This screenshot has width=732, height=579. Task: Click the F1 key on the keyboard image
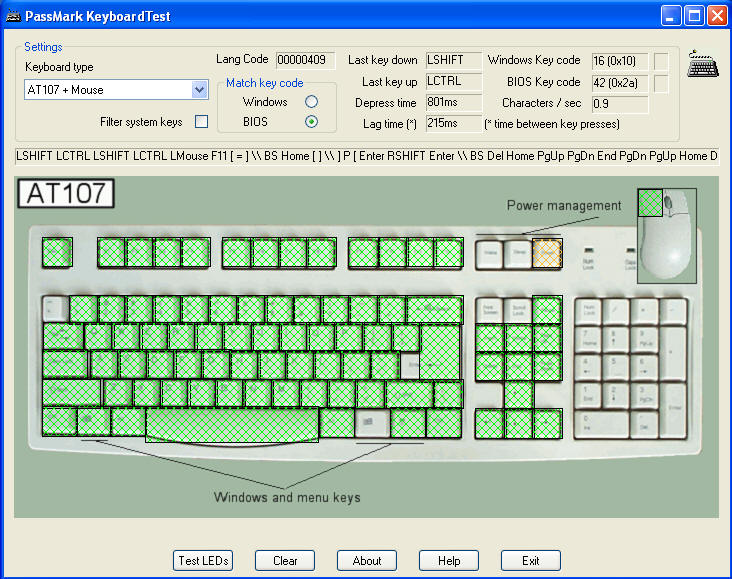pos(111,253)
